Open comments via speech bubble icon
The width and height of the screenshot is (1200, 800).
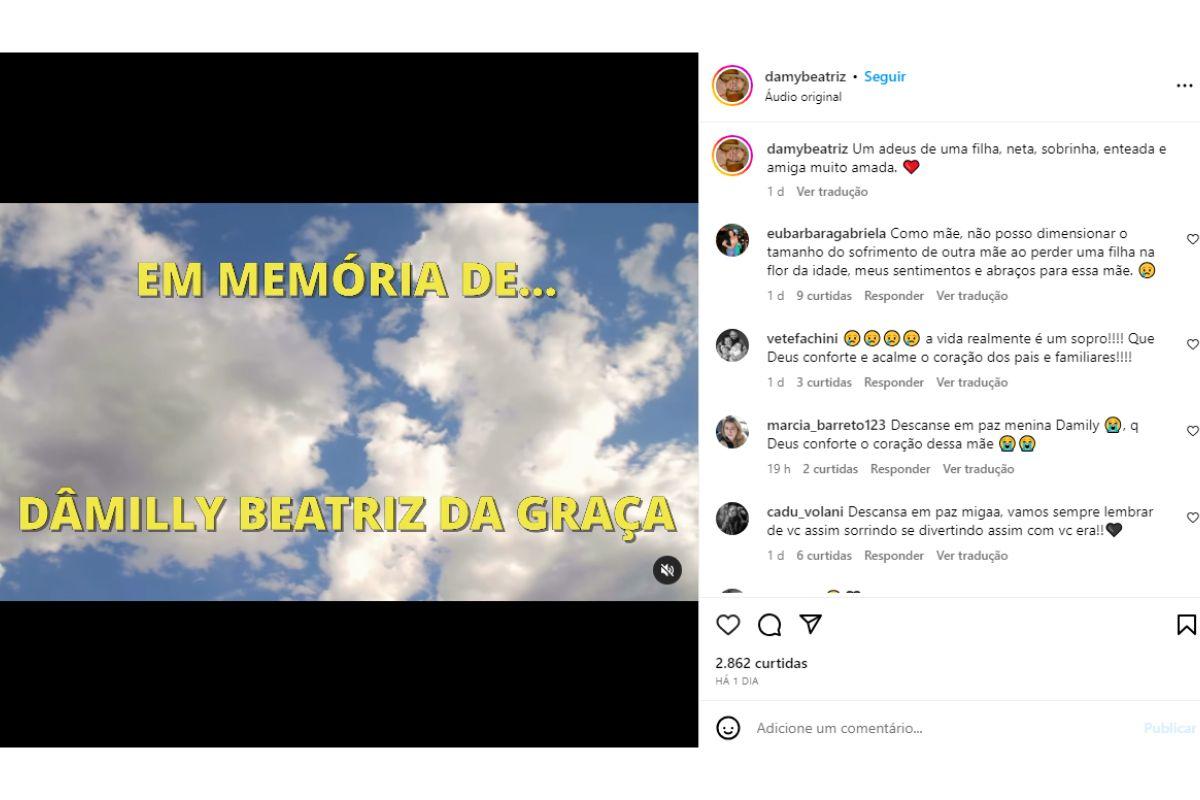(769, 625)
